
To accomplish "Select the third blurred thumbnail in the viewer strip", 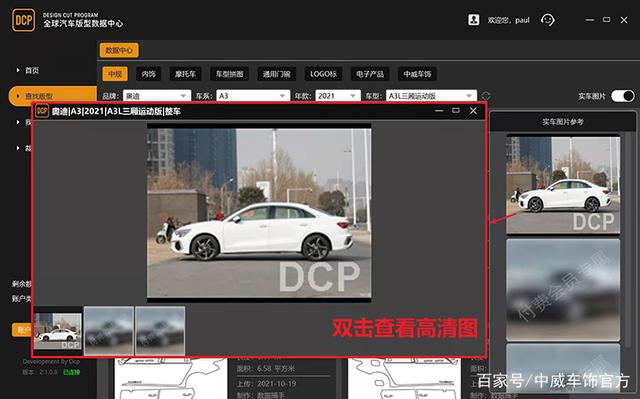I will [x=160, y=331].
